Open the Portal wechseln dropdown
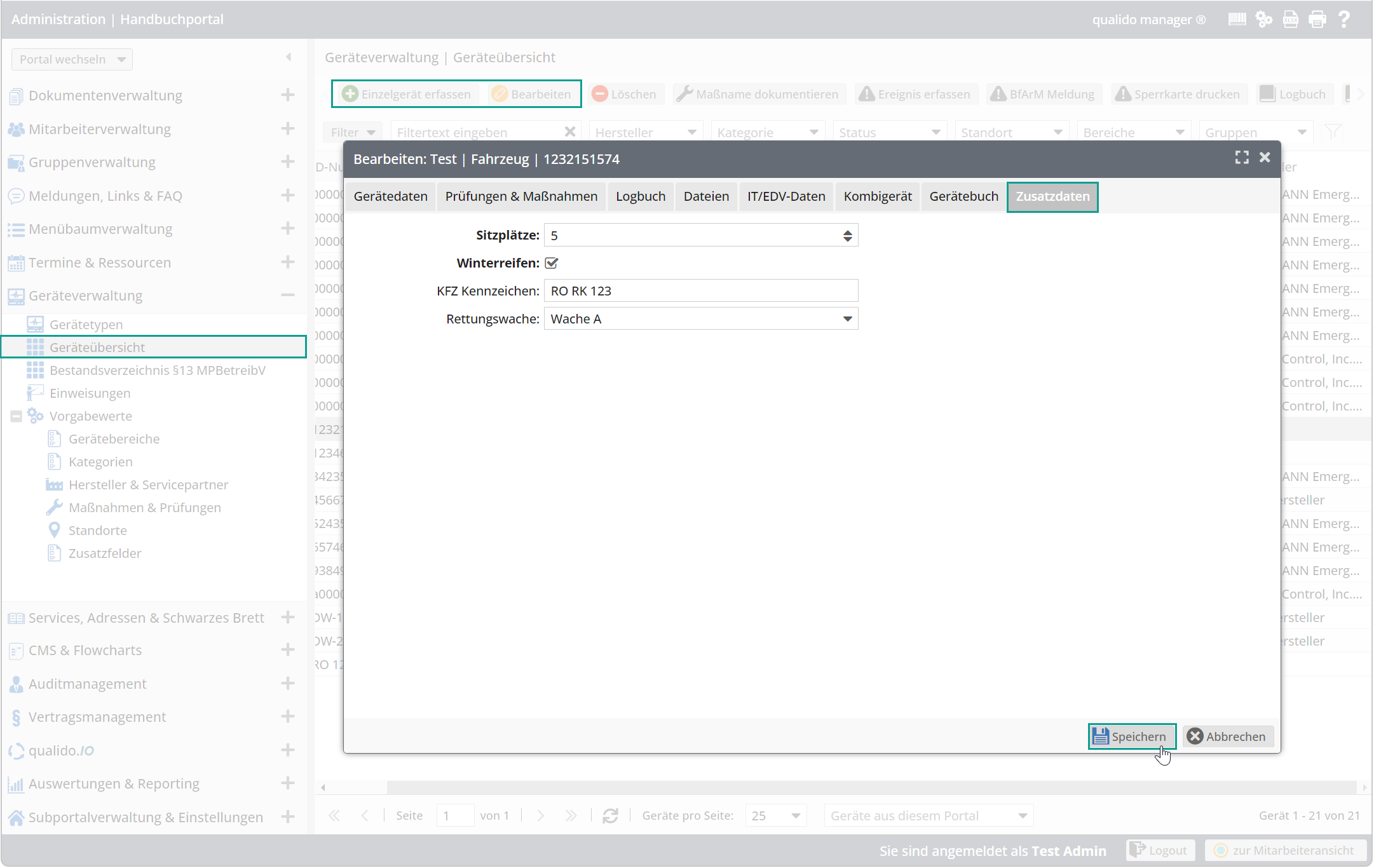This screenshot has width=1374, height=868. [72, 59]
